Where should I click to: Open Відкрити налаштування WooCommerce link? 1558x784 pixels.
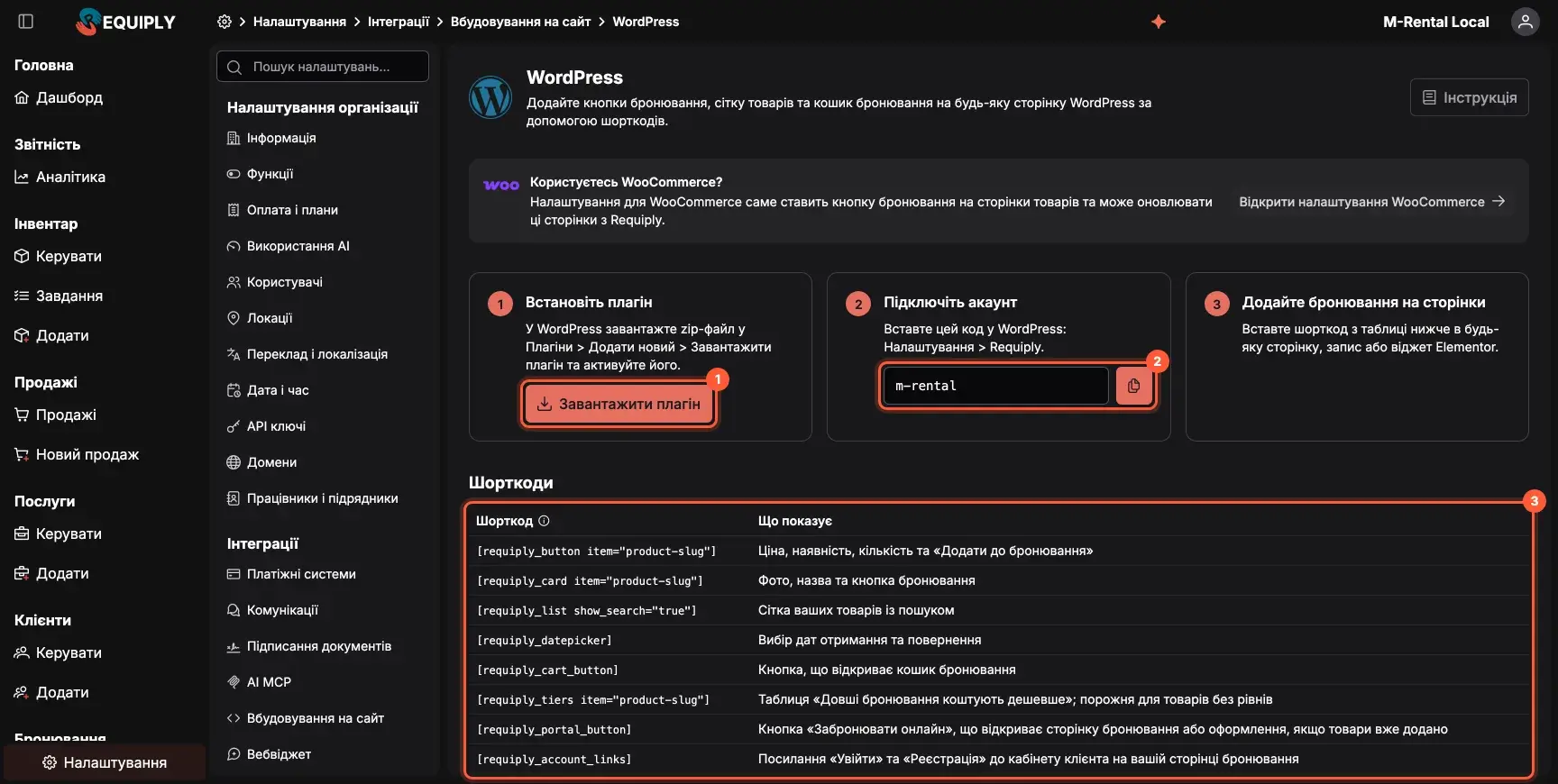(x=1372, y=202)
